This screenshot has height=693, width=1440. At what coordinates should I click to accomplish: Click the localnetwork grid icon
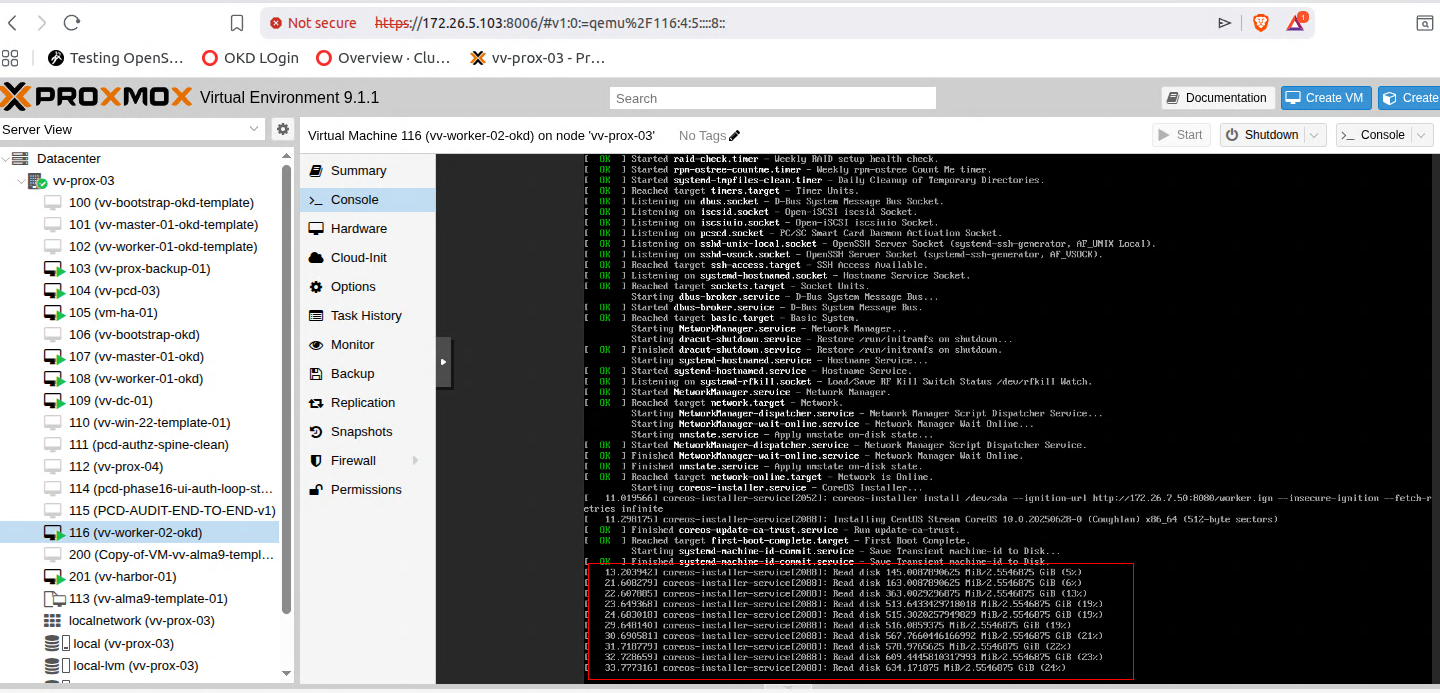54,621
